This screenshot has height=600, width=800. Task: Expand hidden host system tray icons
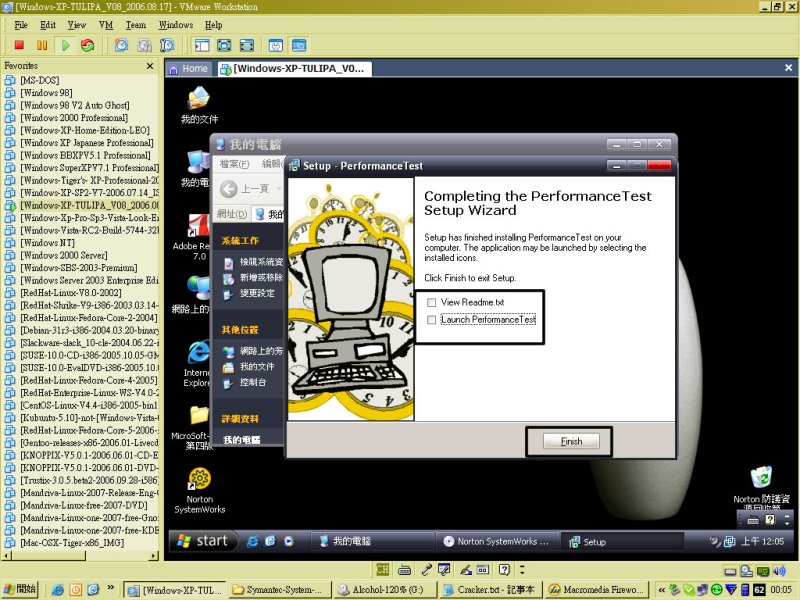(x=661, y=590)
